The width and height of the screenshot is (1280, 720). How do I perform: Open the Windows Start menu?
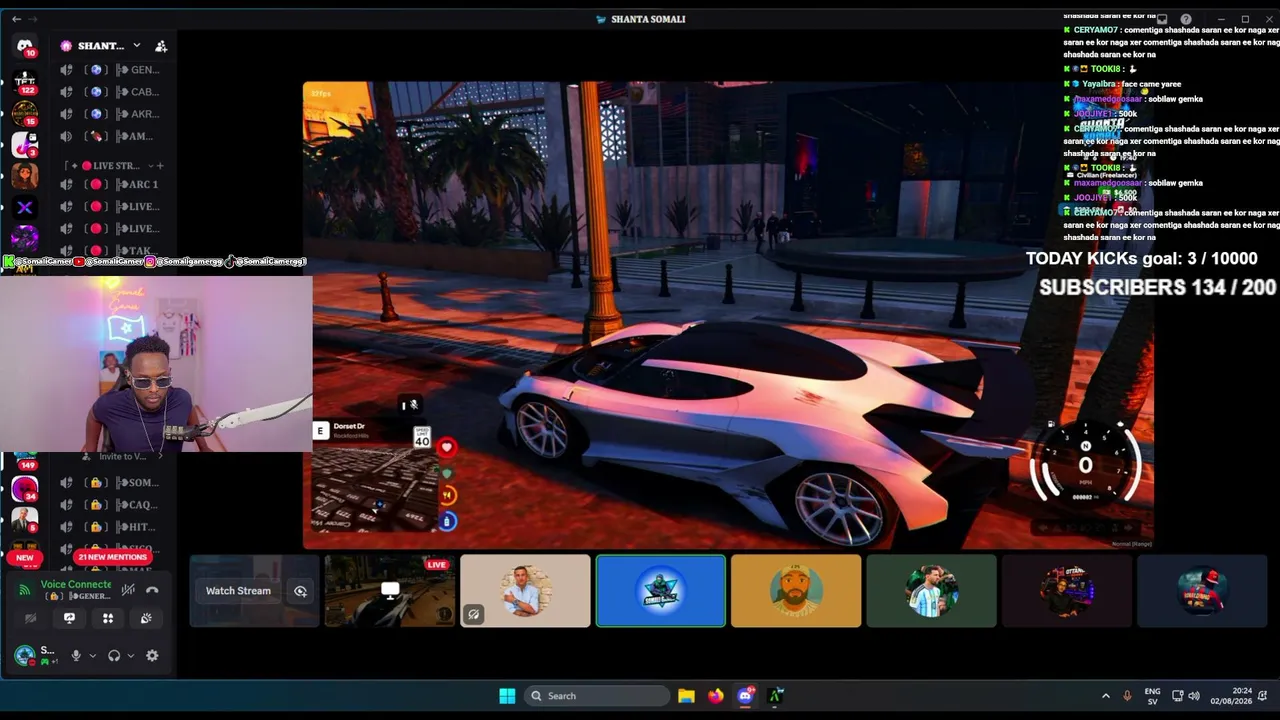[507, 696]
